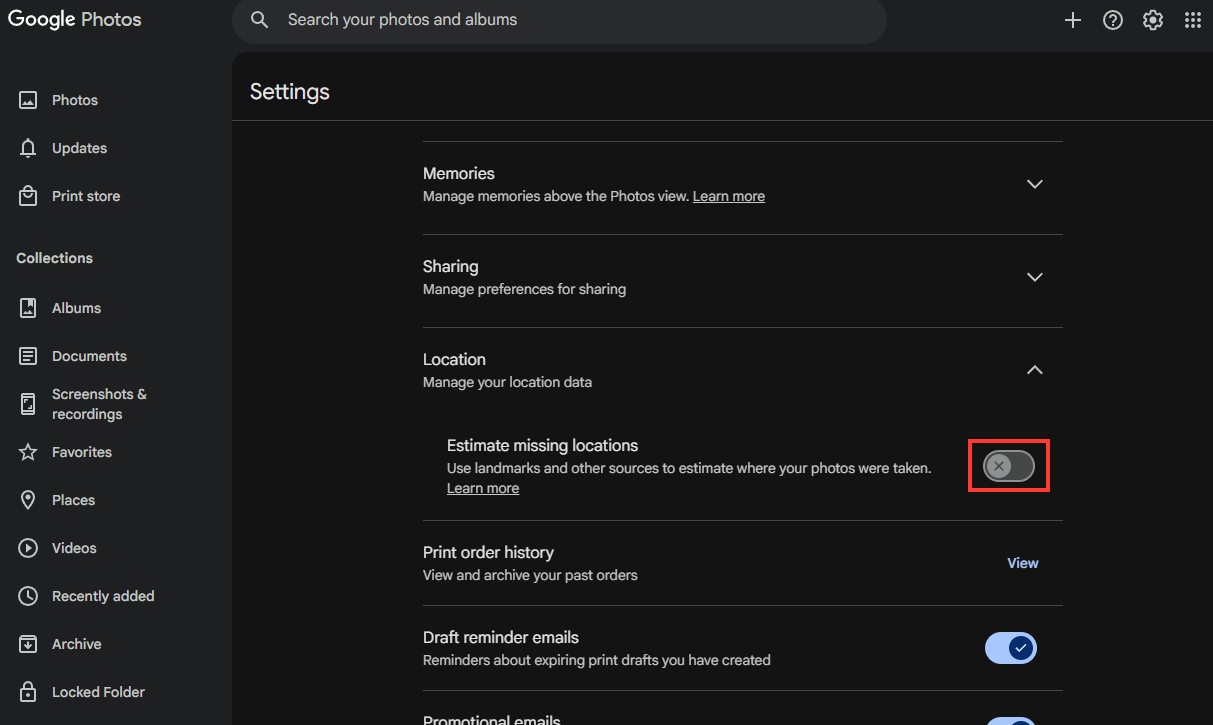Screen dimensions: 1213x725
Task: Go to Updates in the sidebar
Action: [x=79, y=148]
